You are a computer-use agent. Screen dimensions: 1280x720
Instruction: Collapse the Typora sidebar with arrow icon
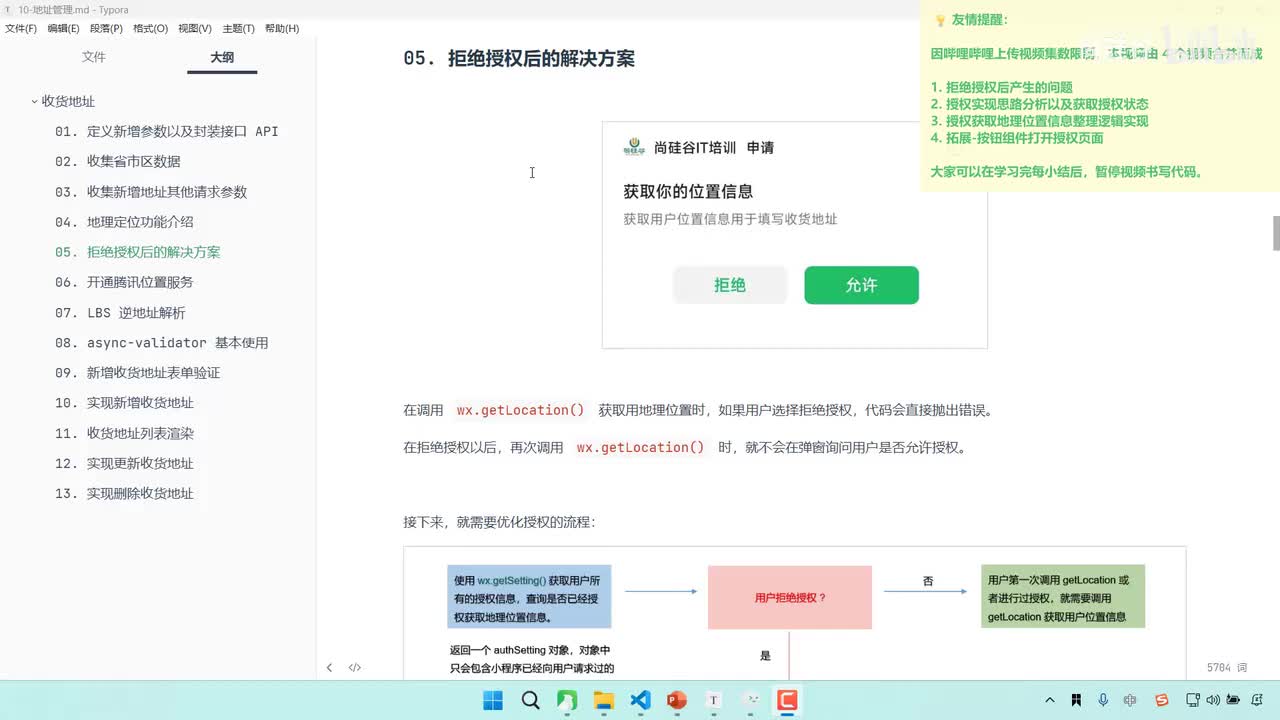(329, 667)
